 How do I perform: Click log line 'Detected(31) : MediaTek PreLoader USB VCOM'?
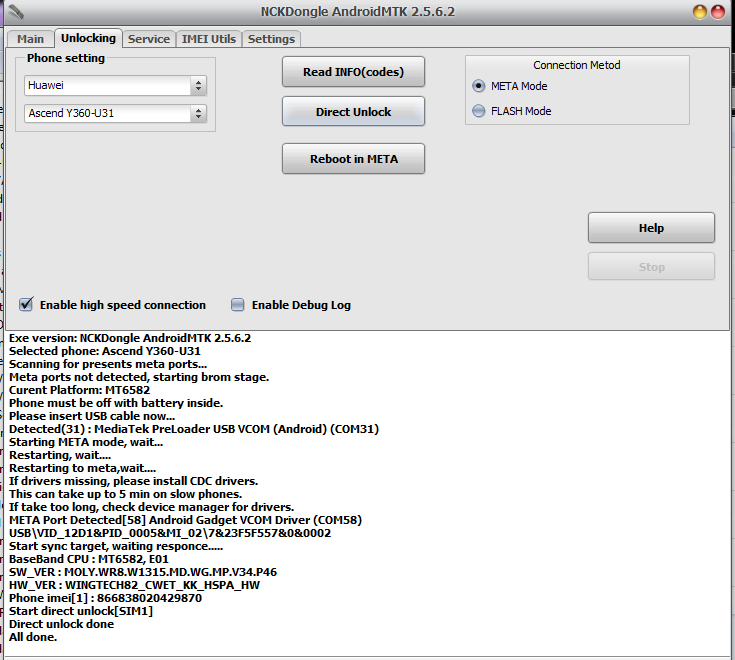(x=194, y=429)
